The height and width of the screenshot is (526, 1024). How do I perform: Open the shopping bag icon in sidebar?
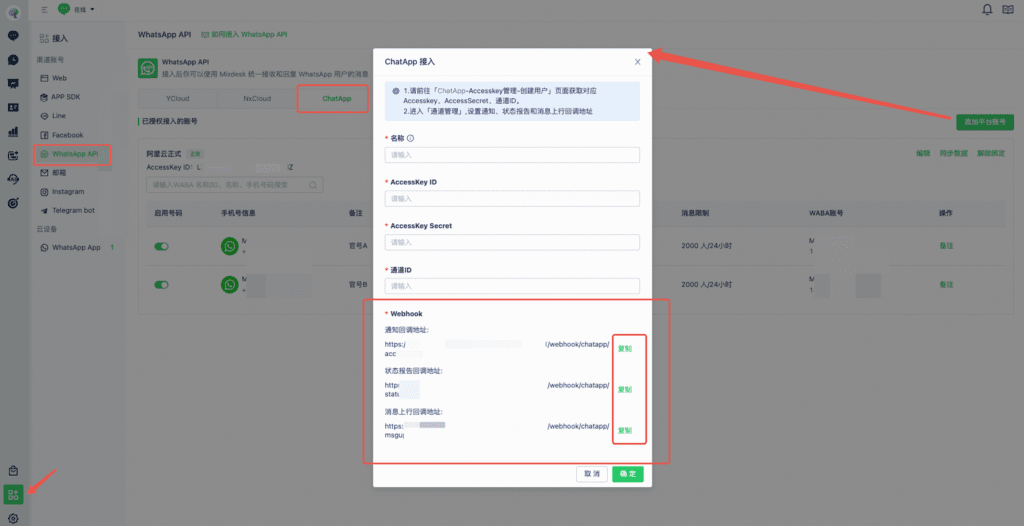[x=13, y=470]
